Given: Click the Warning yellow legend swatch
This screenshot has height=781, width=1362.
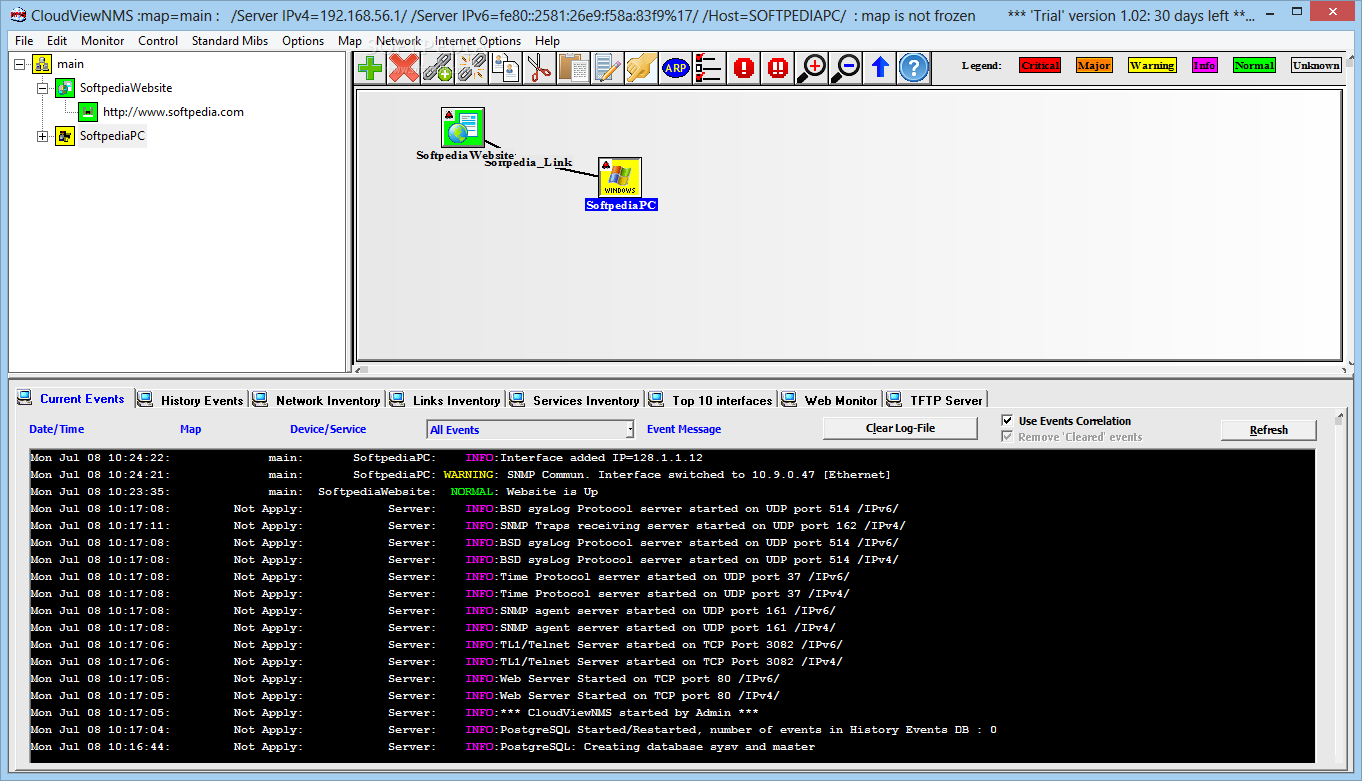Looking at the screenshot, I should 1152,65.
